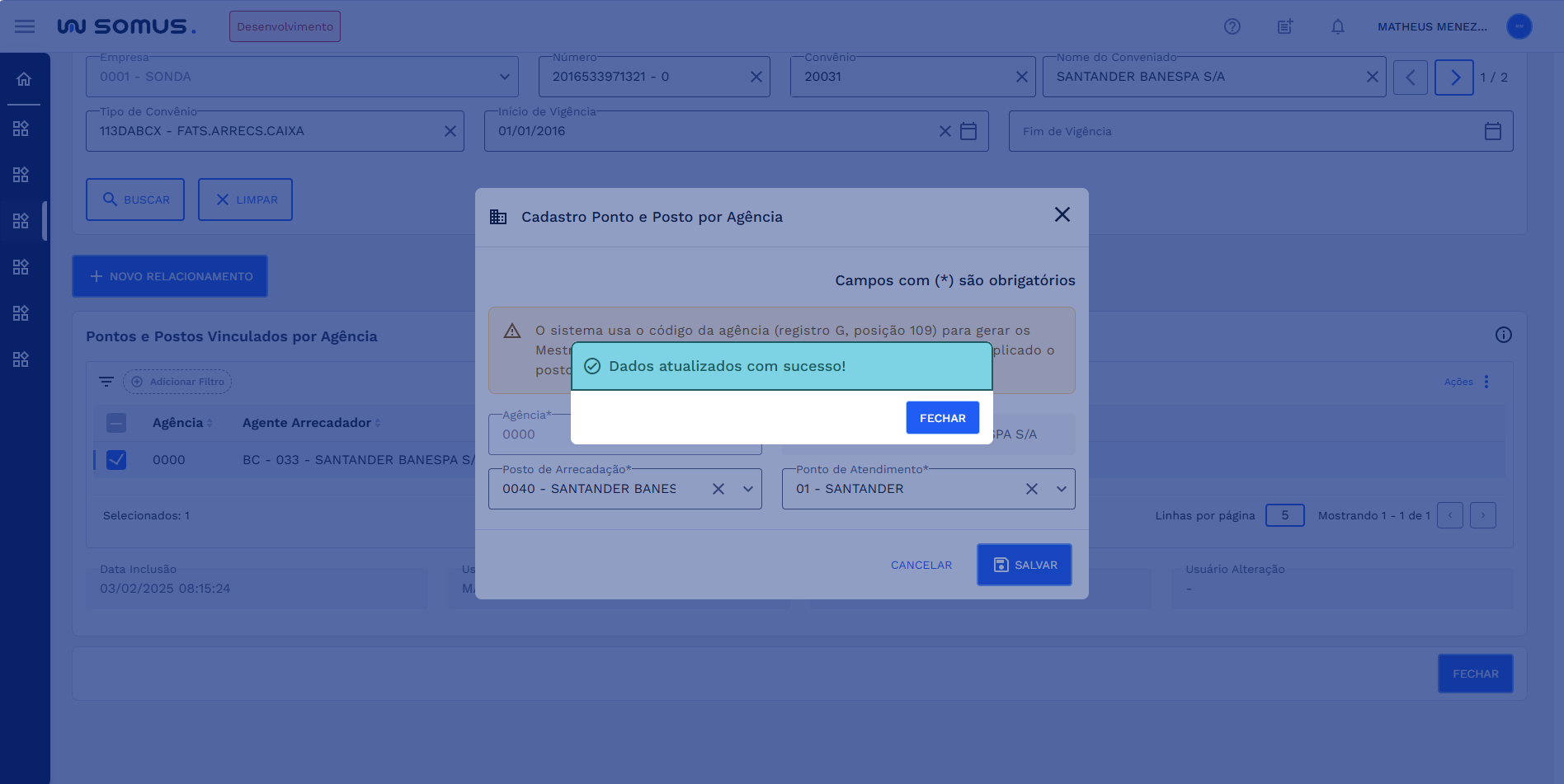The height and width of the screenshot is (784, 1564).
Task: Expand the Ponto de Atendimento dropdown
Action: click(1061, 489)
